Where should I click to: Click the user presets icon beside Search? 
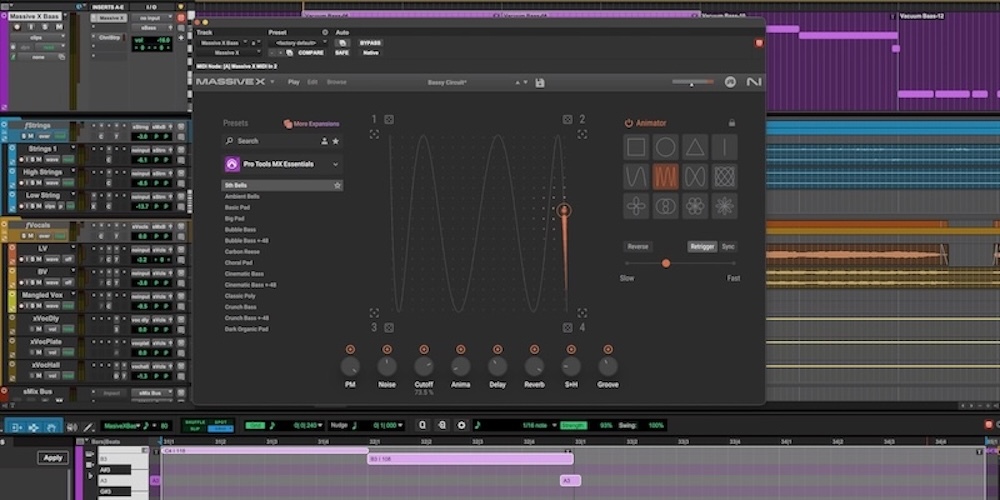pos(324,141)
